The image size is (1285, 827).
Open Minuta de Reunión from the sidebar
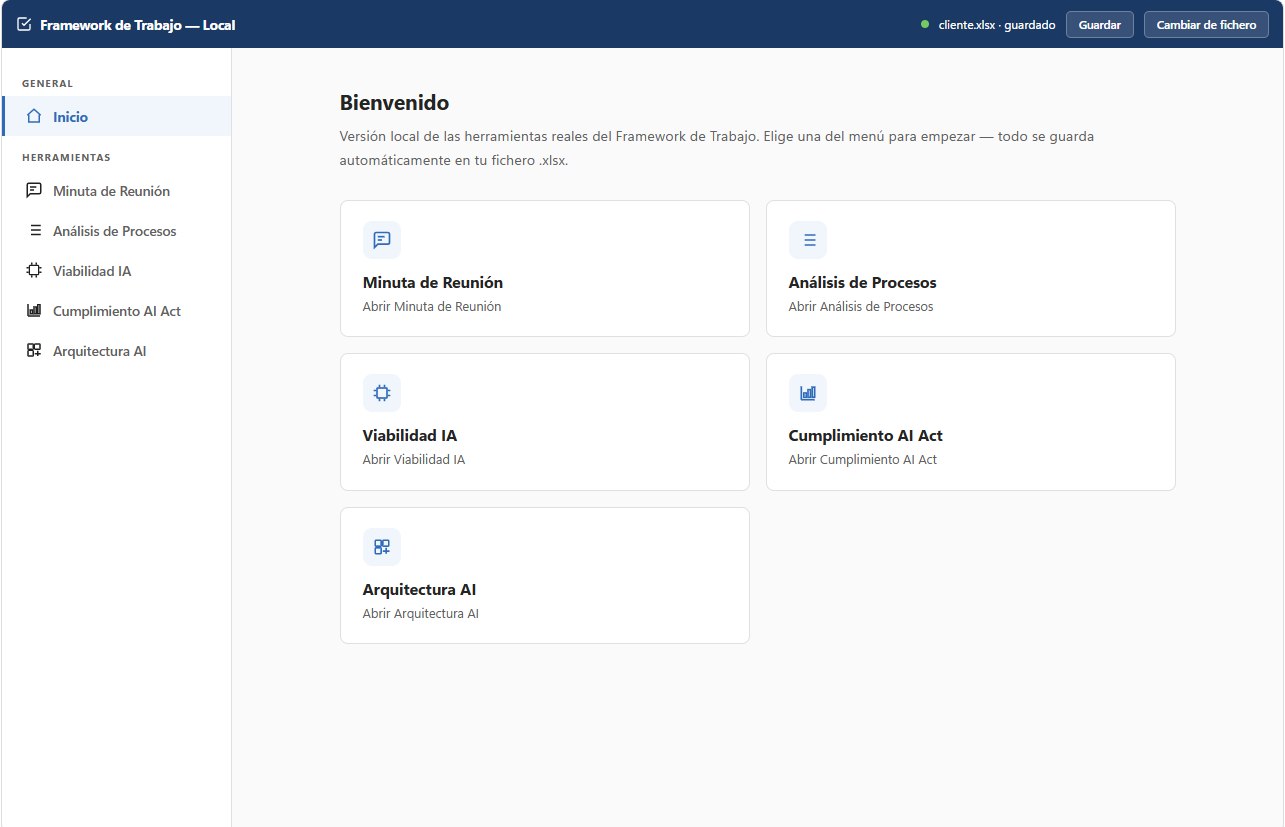point(117,191)
